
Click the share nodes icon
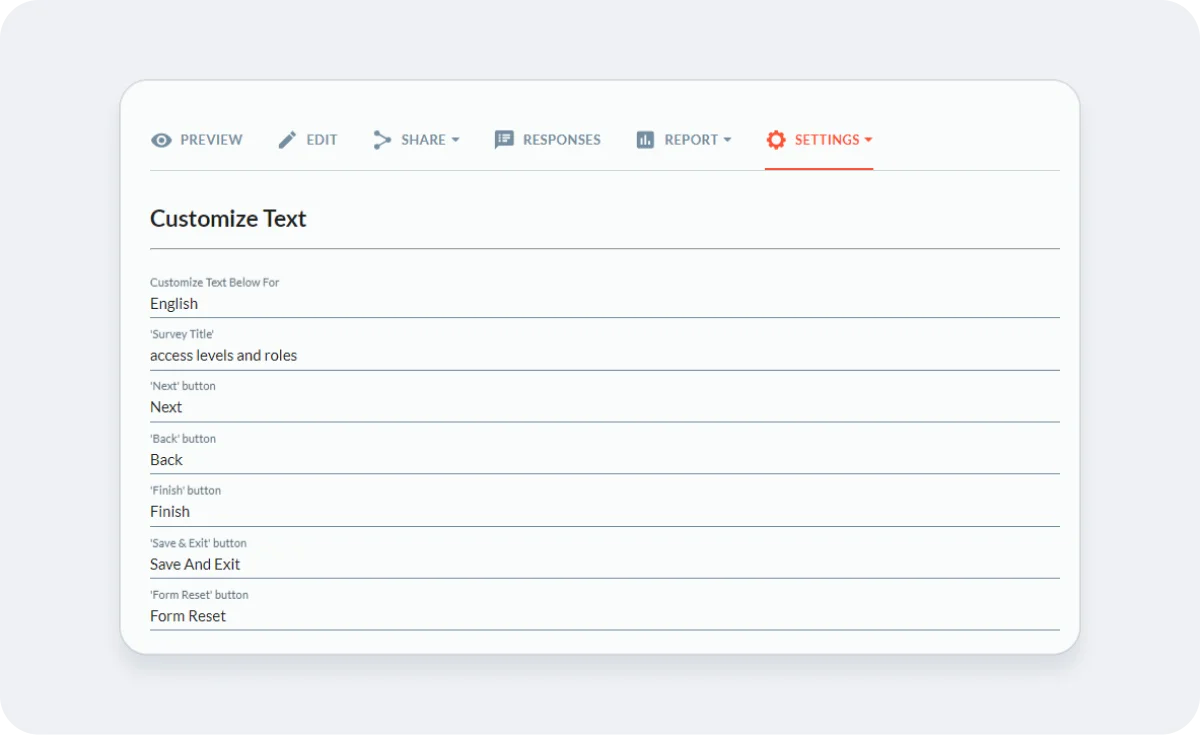[382, 140]
